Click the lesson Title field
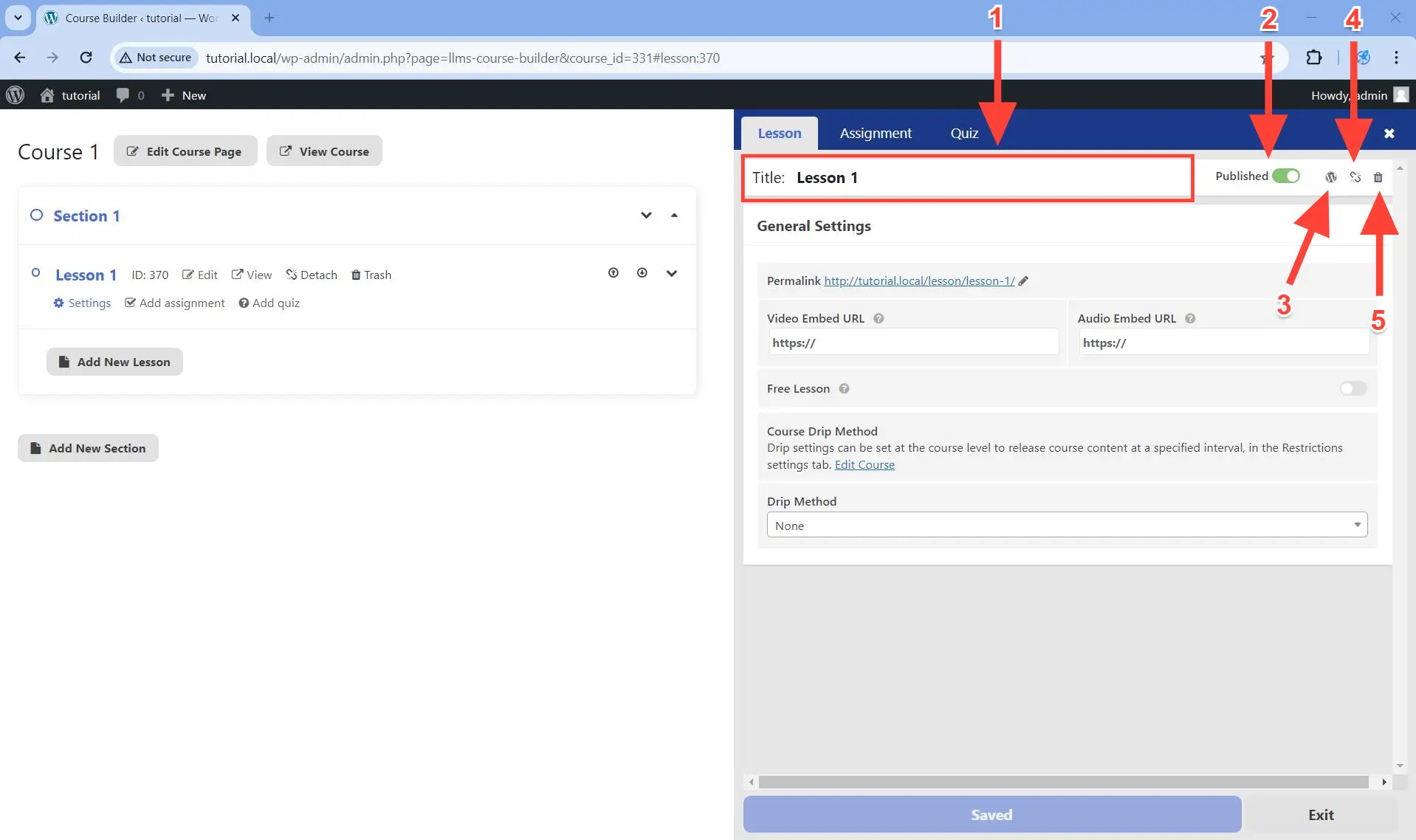 967,177
